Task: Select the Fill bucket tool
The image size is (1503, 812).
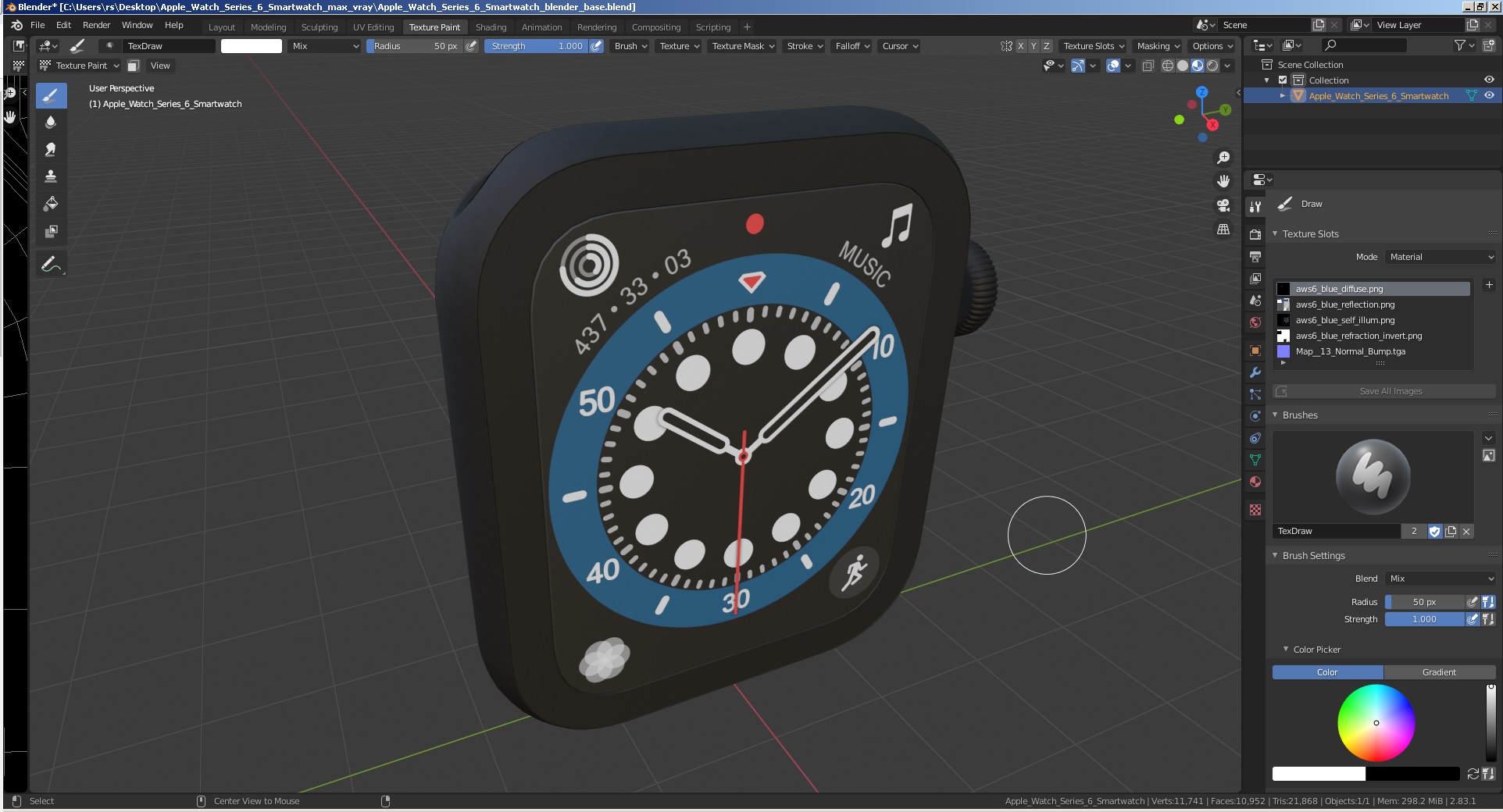Action: (51, 204)
